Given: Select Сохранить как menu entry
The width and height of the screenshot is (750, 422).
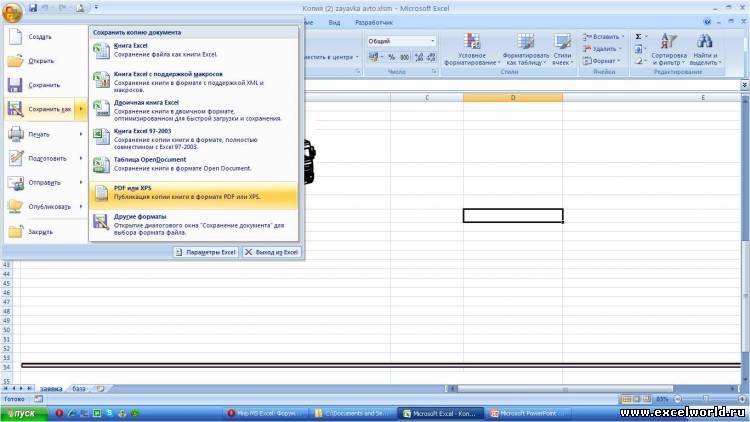Looking at the screenshot, I should point(40,109).
